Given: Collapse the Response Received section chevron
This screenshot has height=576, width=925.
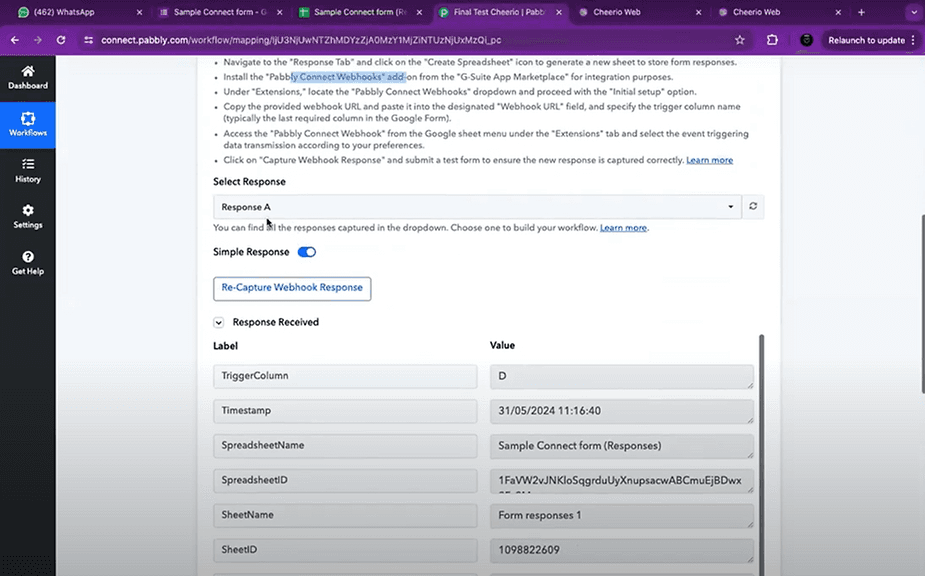Looking at the screenshot, I should (219, 322).
